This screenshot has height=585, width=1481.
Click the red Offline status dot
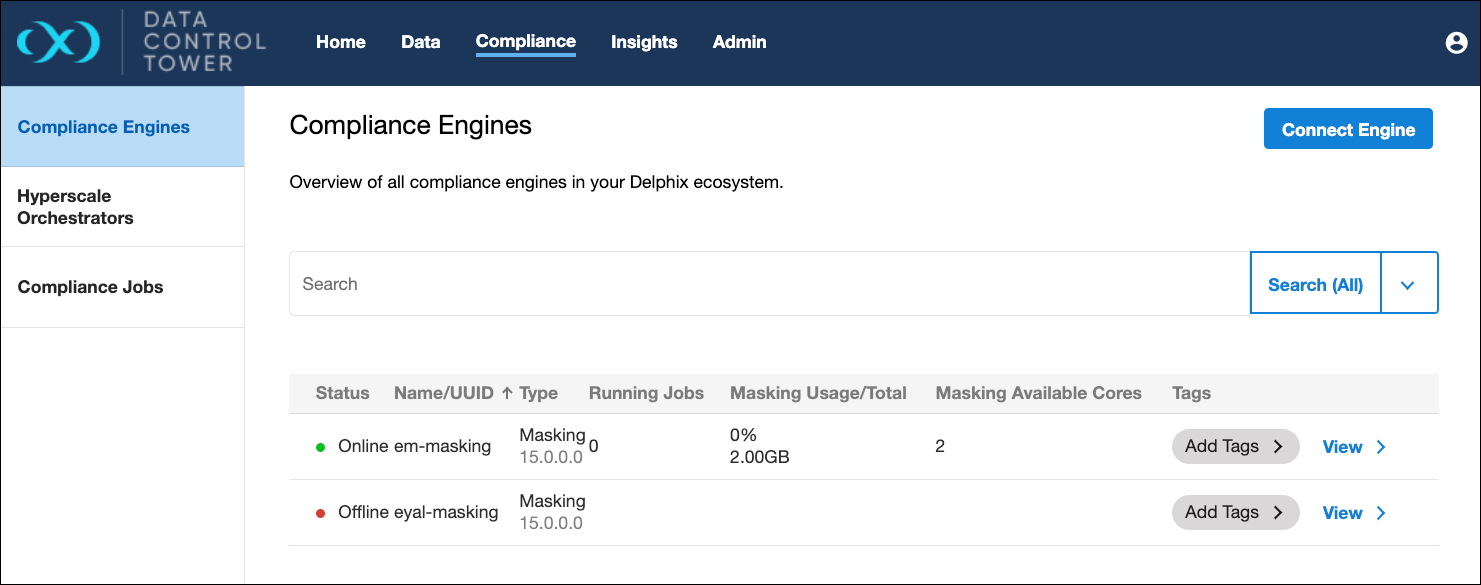(321, 513)
